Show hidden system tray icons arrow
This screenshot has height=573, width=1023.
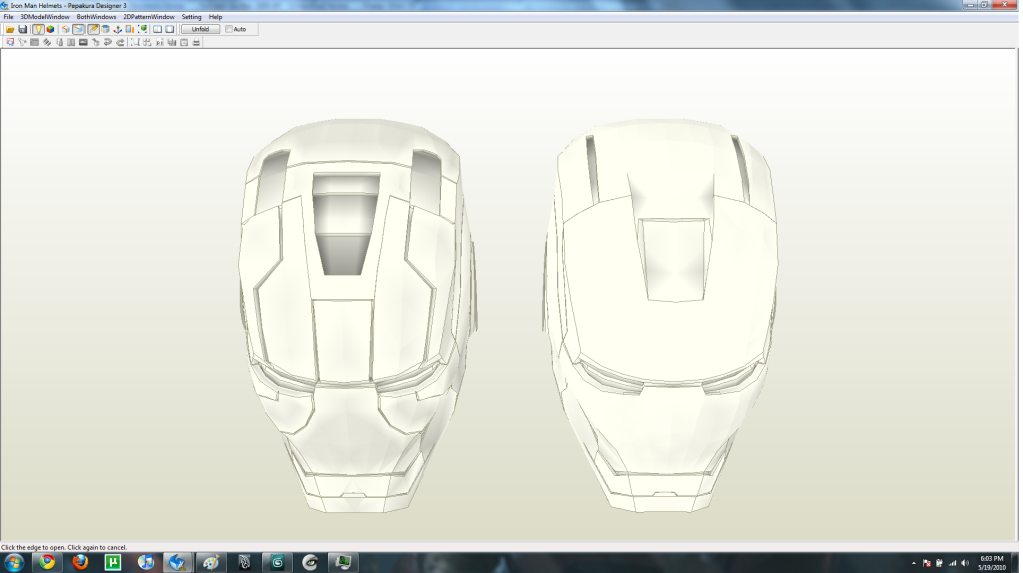point(913,563)
